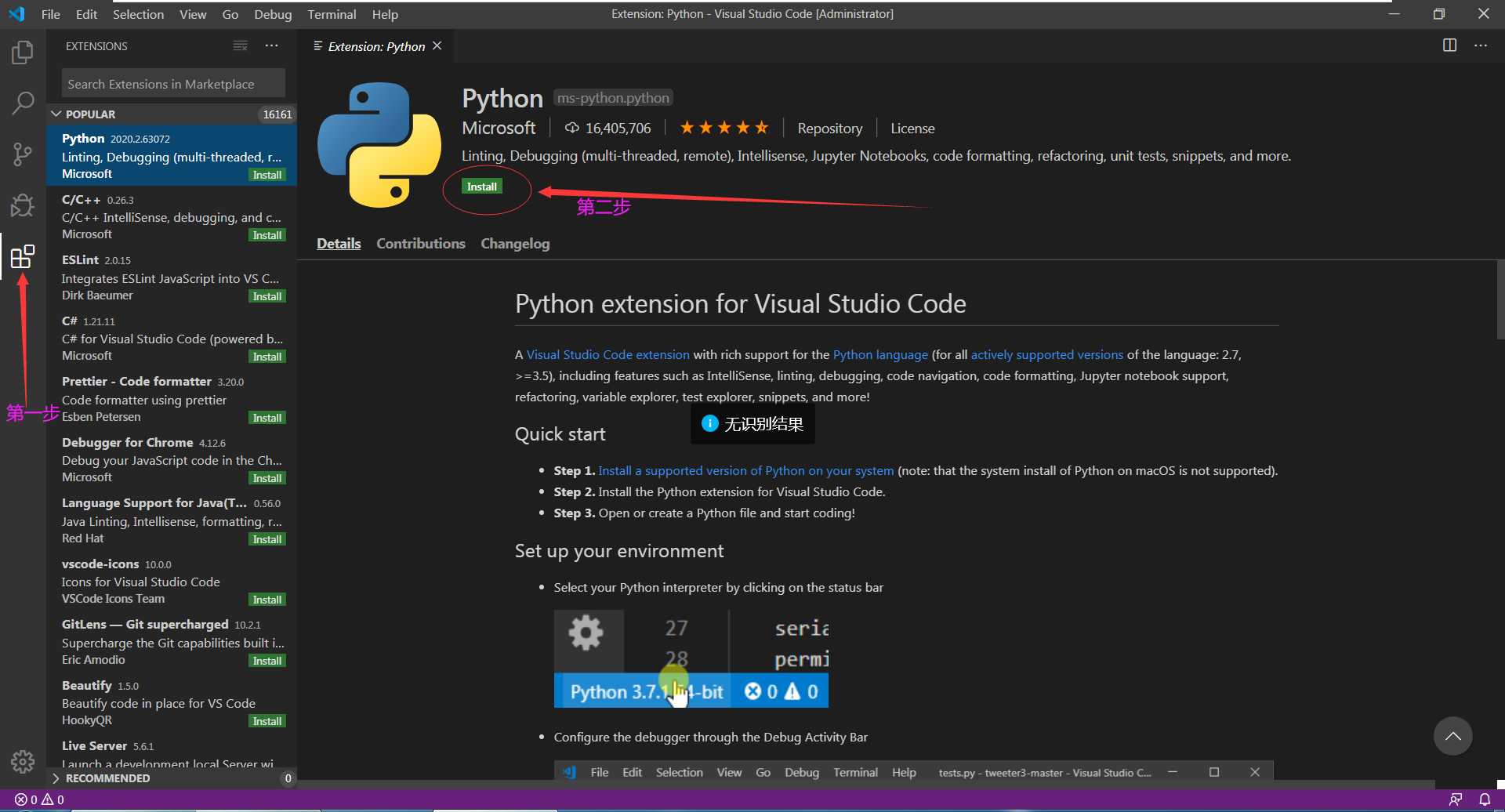Viewport: 1505px width, 812px height.
Task: Close the Extension: Python tab
Action: point(437,46)
